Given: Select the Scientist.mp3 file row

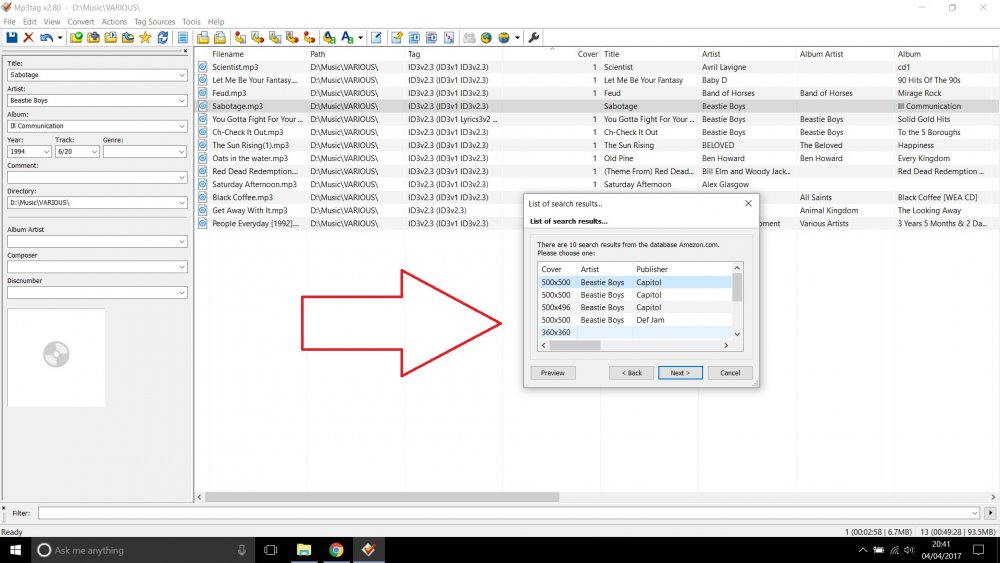Looking at the screenshot, I should 596,67.
